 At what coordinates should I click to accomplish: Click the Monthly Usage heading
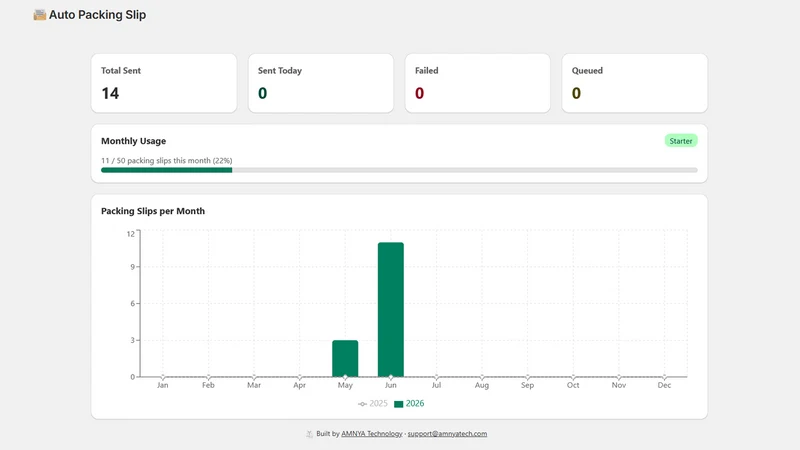point(134,141)
